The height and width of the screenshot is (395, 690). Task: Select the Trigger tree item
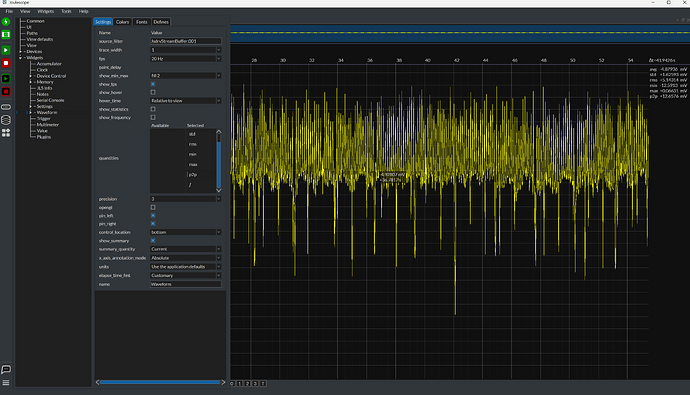pyautogui.click(x=43, y=119)
